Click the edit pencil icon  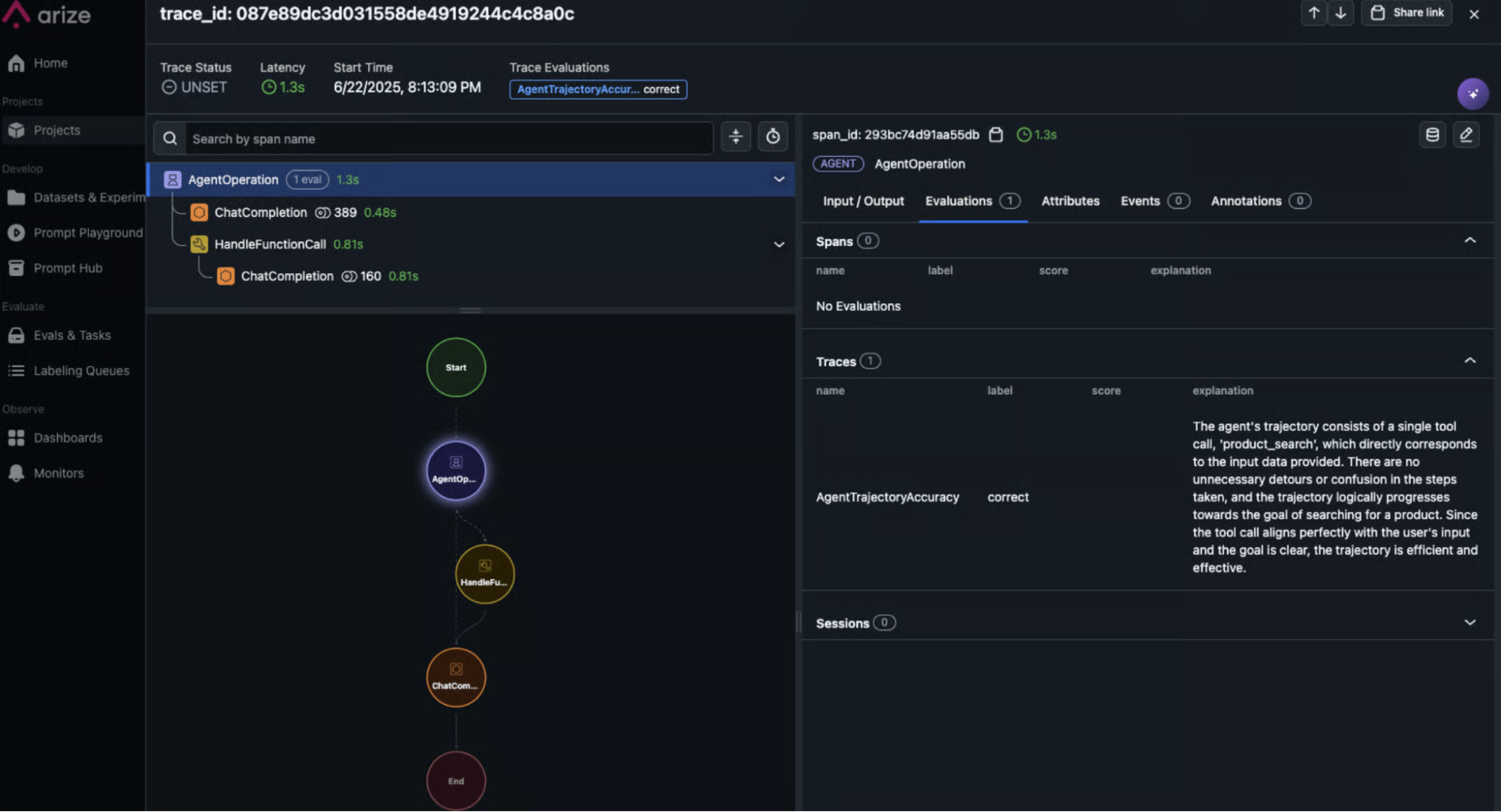coord(1466,135)
